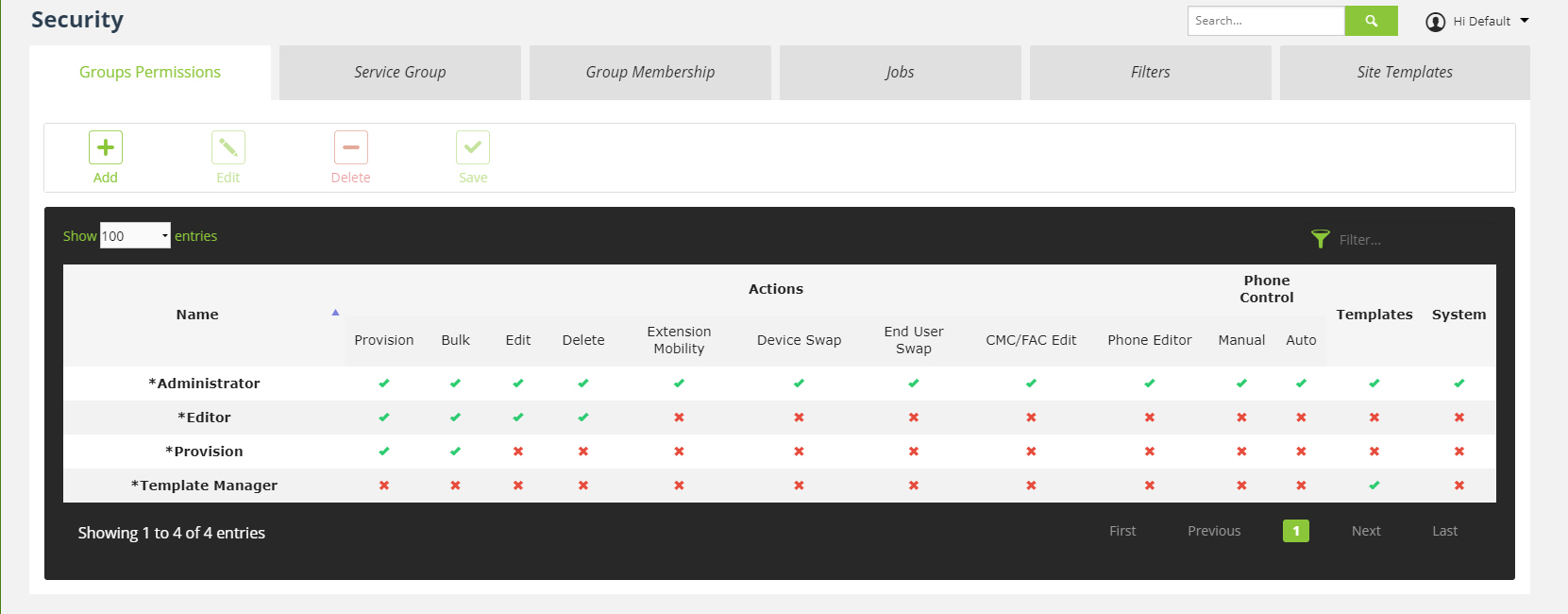Click the green Add plus icon
This screenshot has width=1568, height=614.
tap(106, 147)
